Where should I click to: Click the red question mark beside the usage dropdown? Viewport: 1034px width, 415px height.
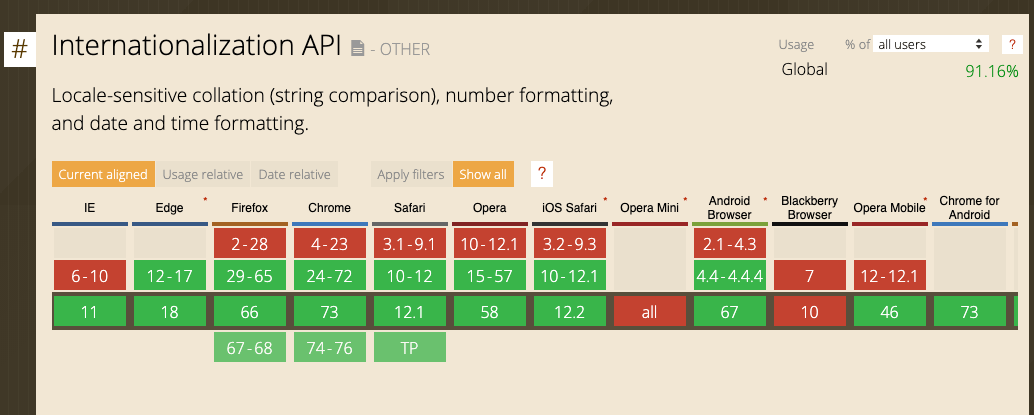pos(1011,45)
